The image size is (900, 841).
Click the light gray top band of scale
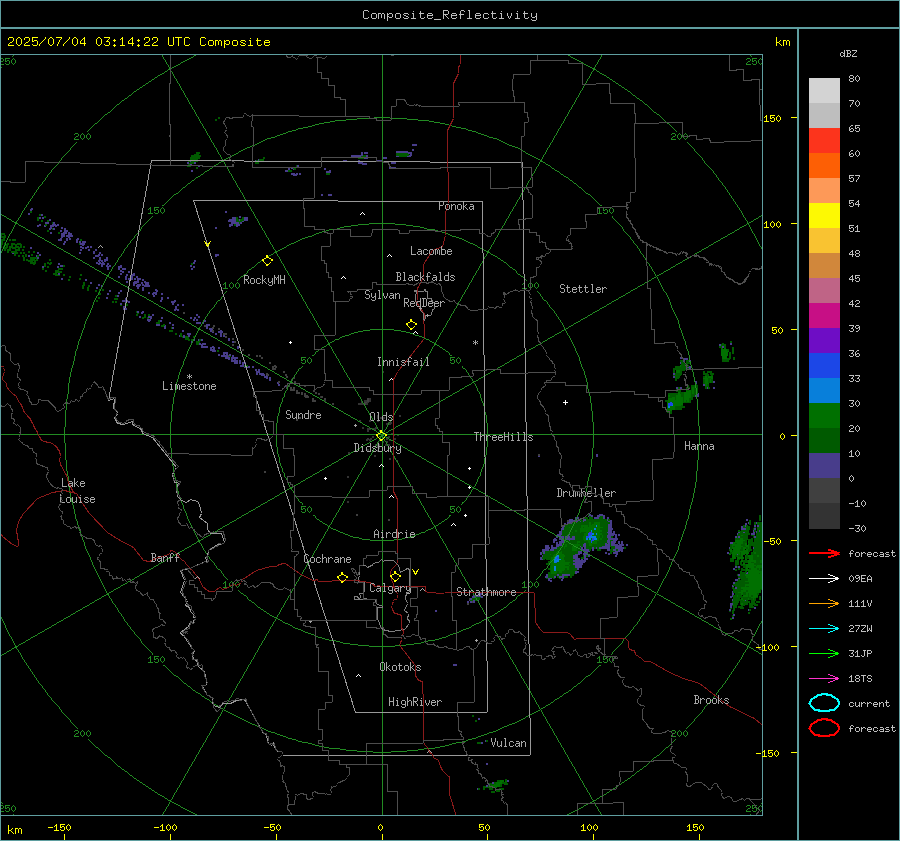[x=824, y=91]
